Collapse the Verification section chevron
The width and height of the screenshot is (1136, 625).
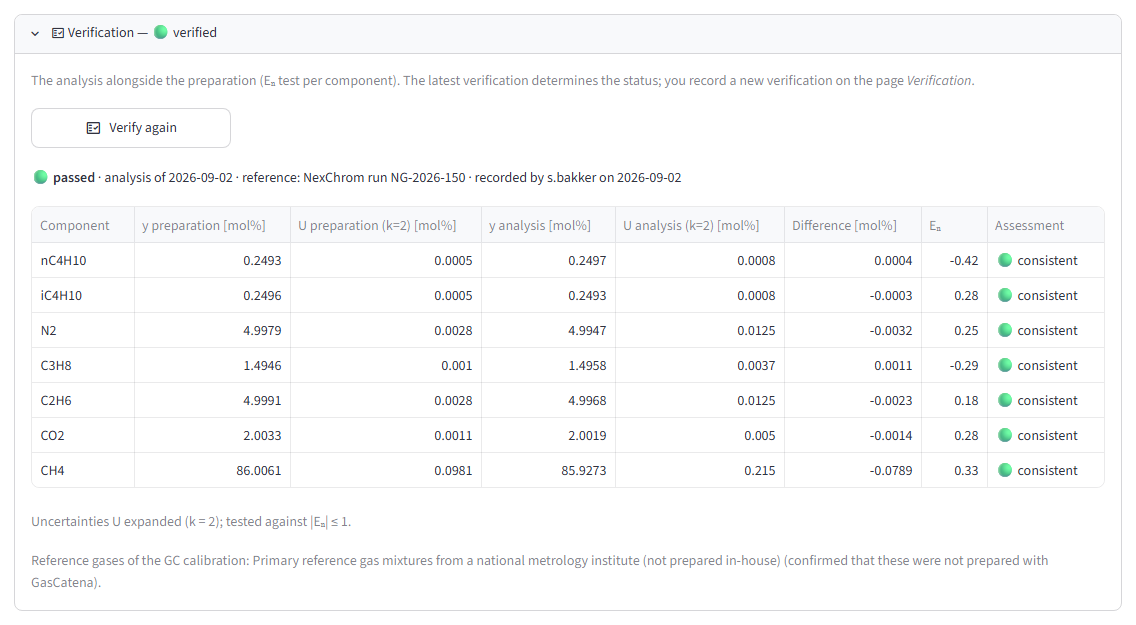pyautogui.click(x=35, y=33)
